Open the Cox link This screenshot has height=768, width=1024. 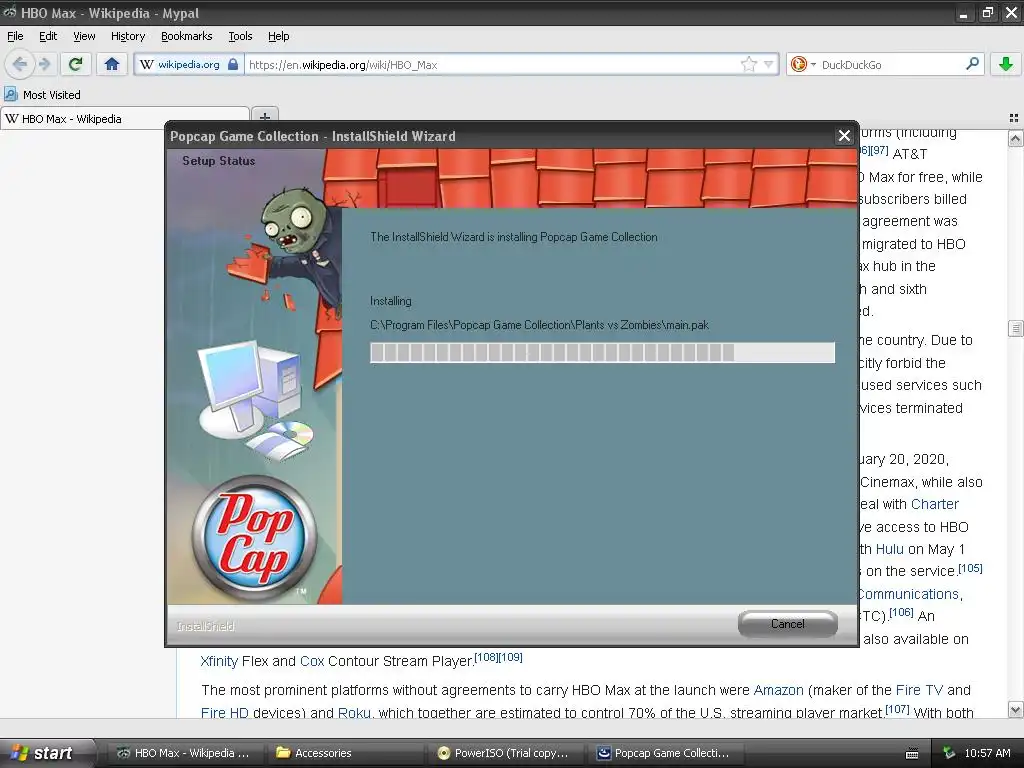coord(312,661)
